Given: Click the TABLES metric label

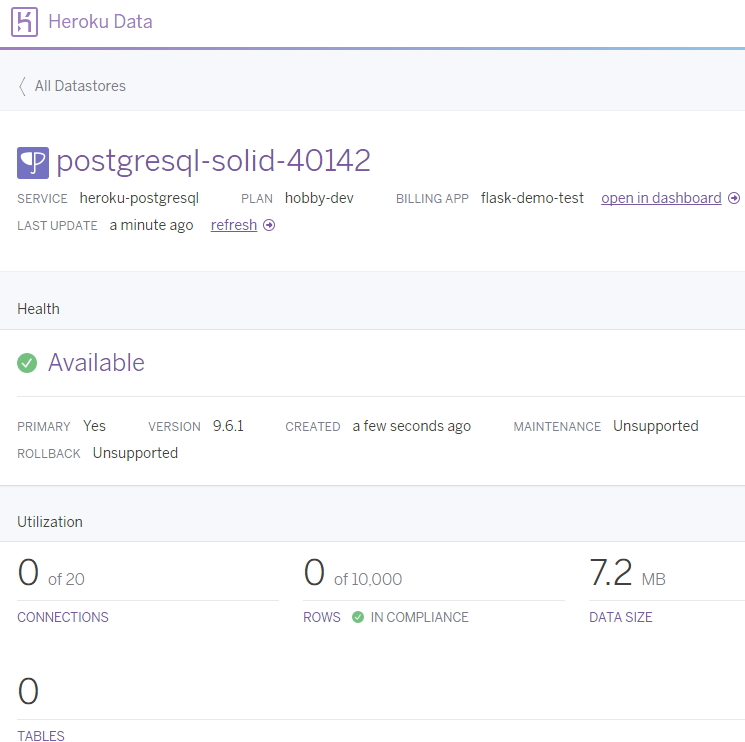Looking at the screenshot, I should (41, 736).
